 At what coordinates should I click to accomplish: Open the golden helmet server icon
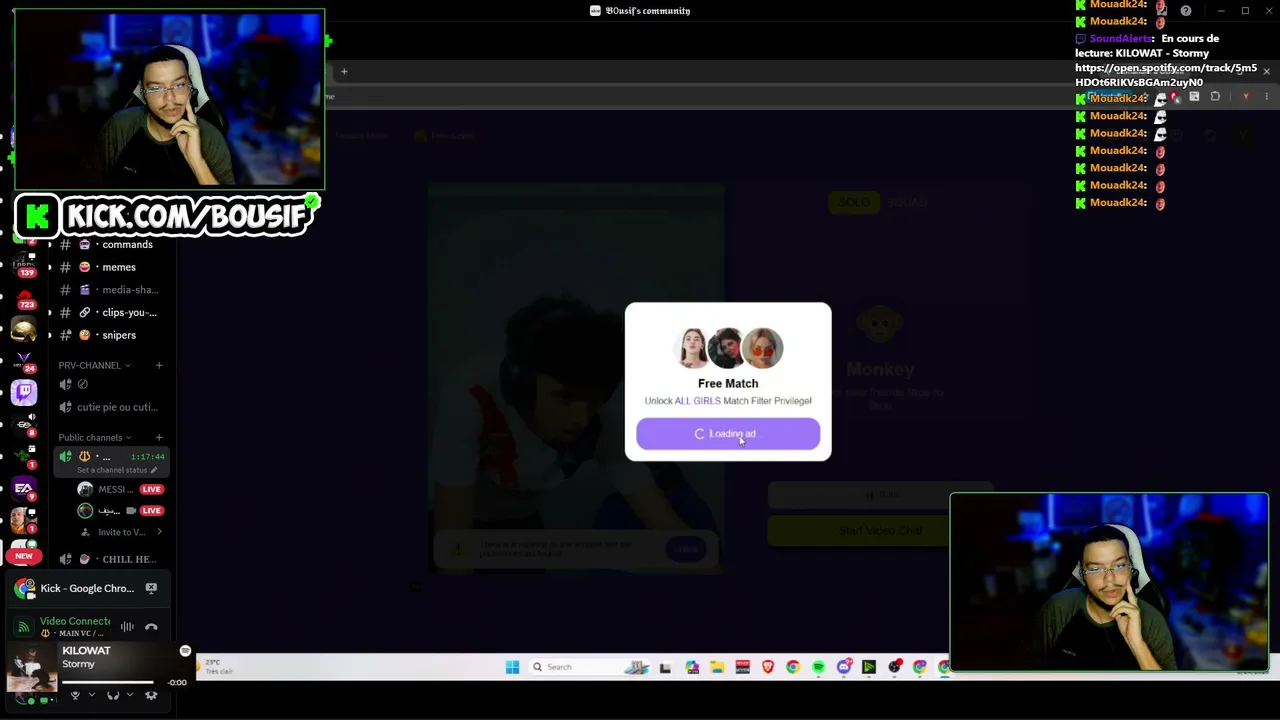click(x=24, y=329)
